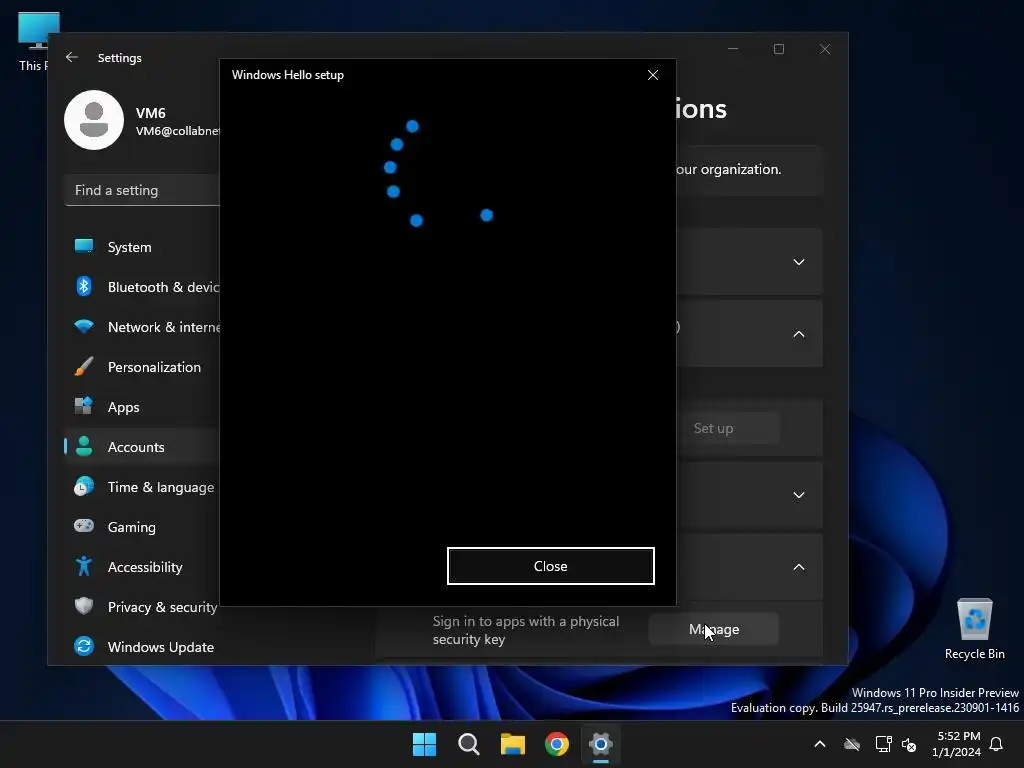Click the dimmed Set up button
1024x768 pixels.
(714, 428)
